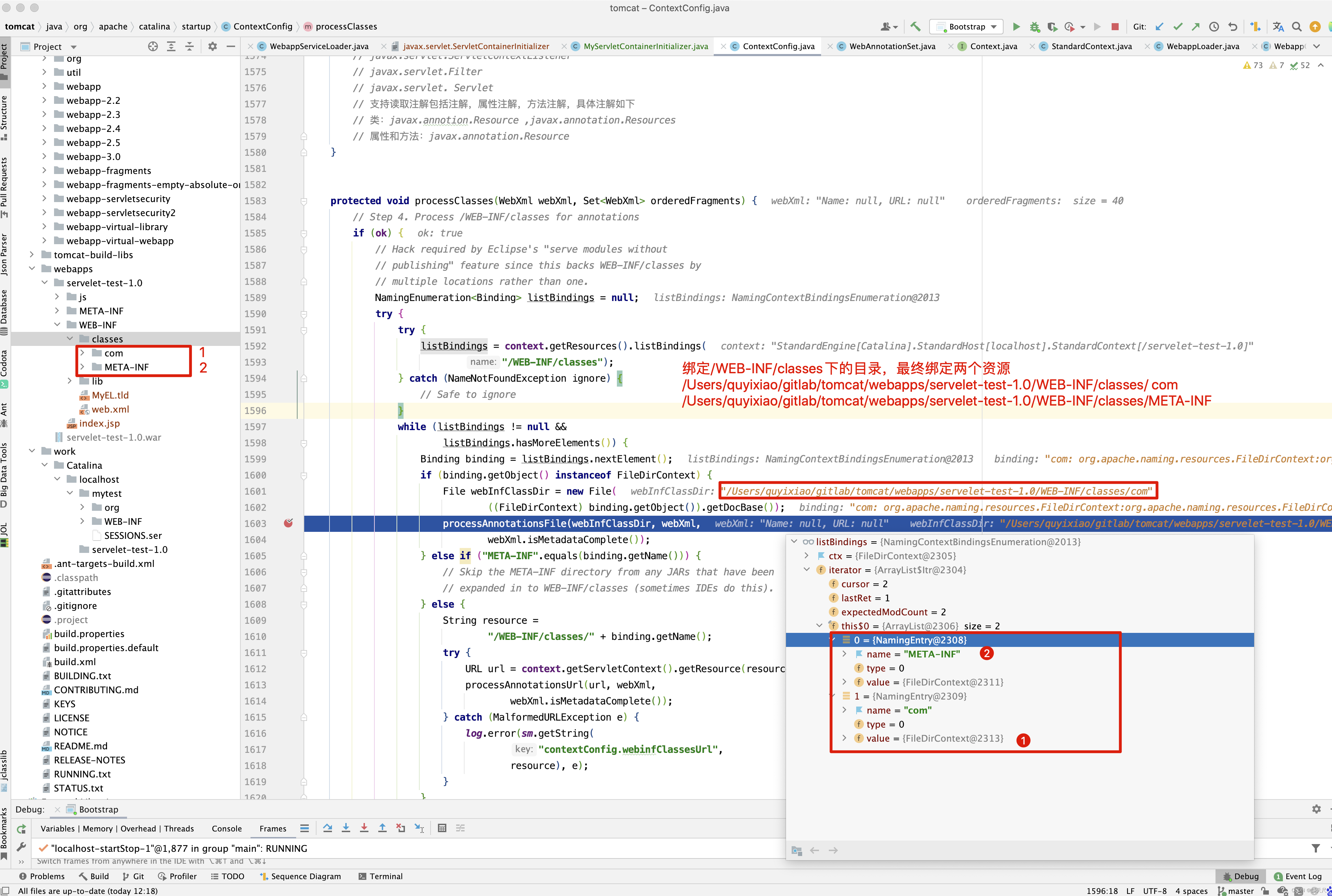Toggle the Bookmarks tool window side button
This screenshot has width=1332, height=896.
click(5, 833)
